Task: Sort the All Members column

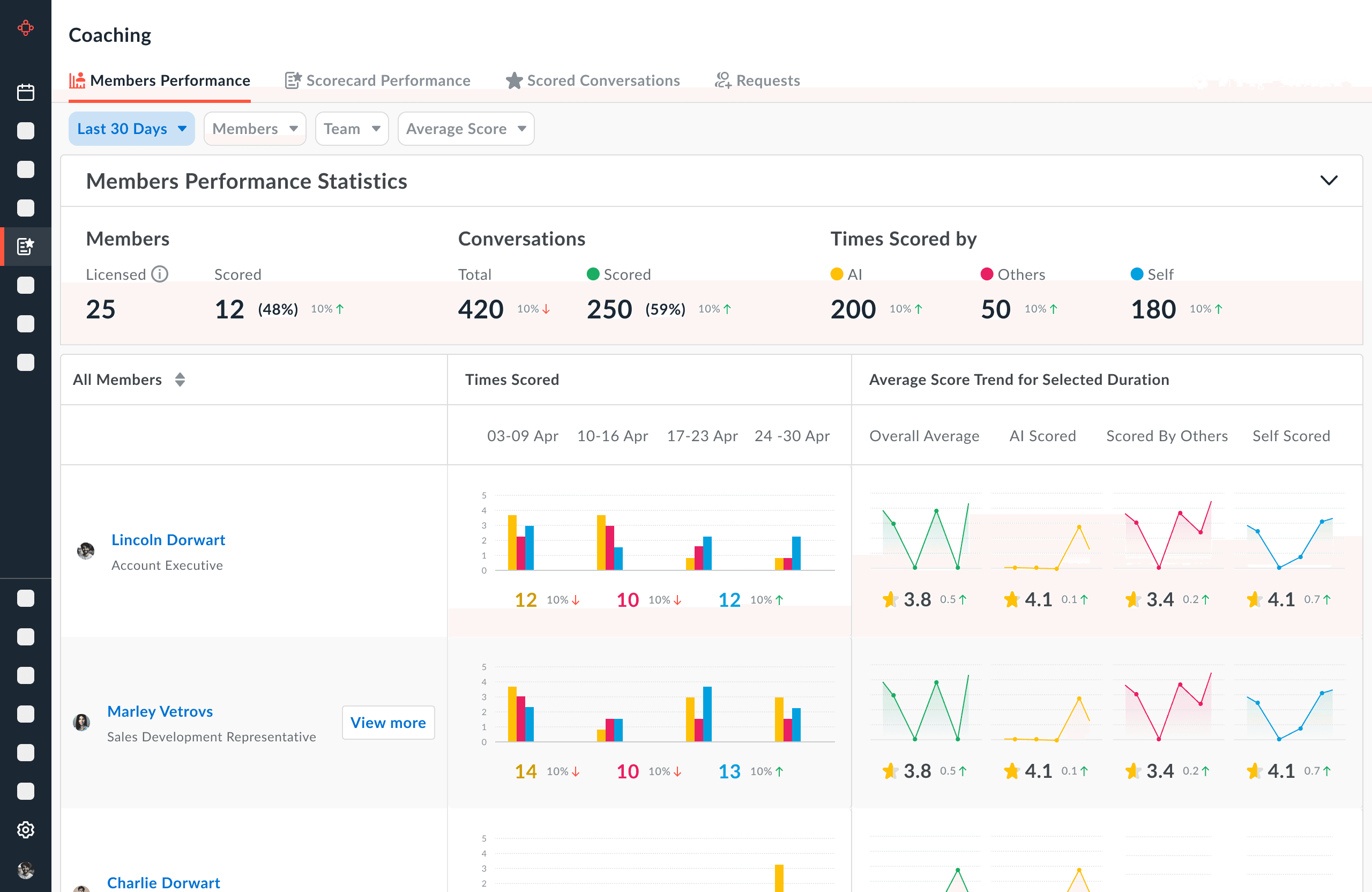Action: pos(180,380)
